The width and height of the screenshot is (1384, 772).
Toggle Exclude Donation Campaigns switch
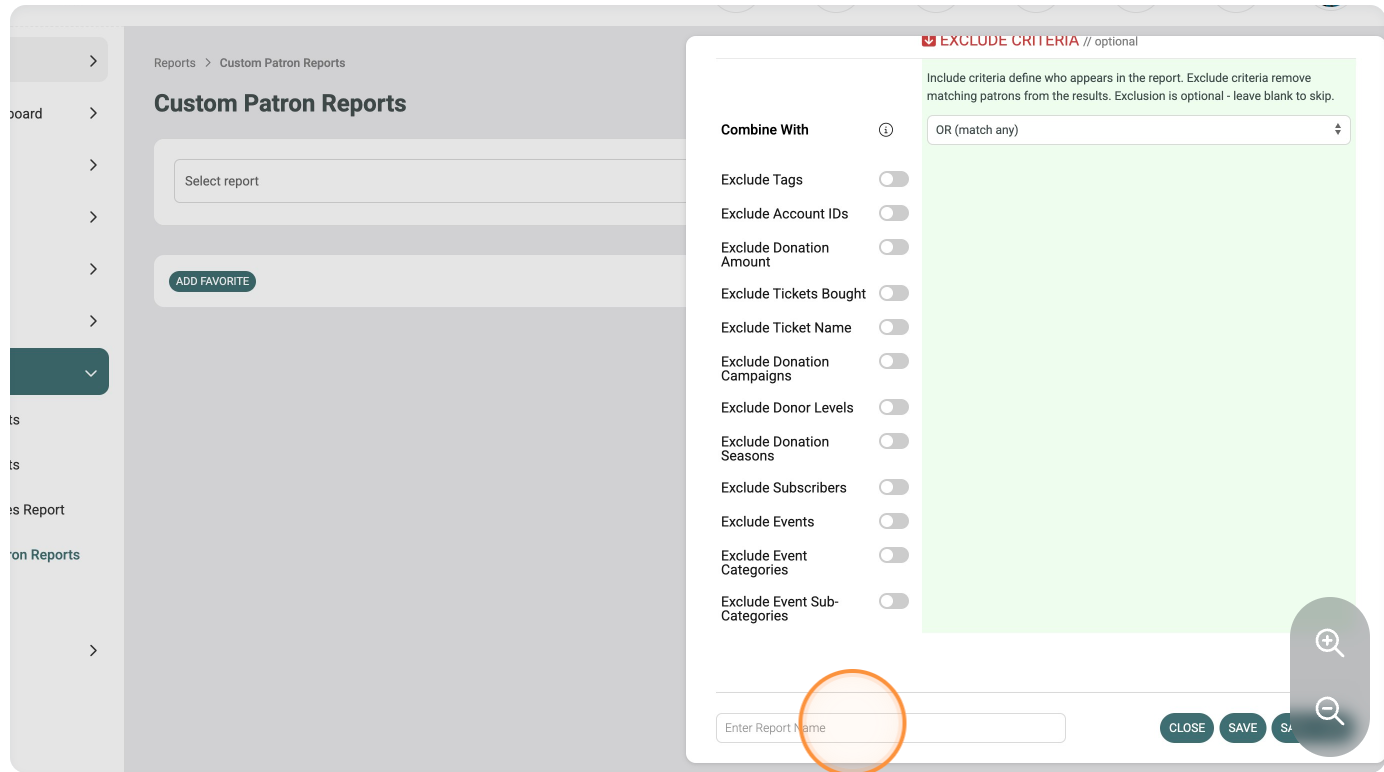894,362
